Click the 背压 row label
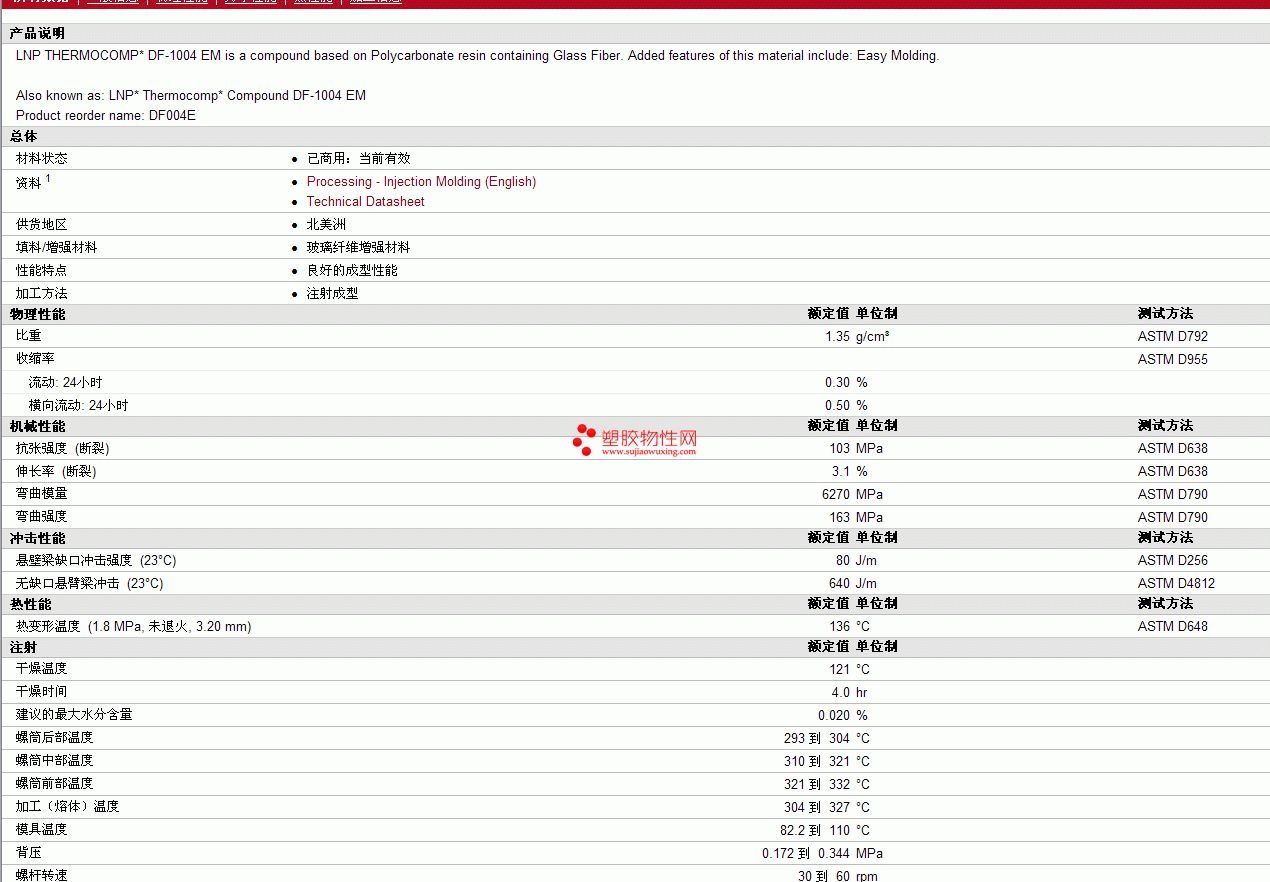Screen dimensions: 1270x882 point(29,852)
